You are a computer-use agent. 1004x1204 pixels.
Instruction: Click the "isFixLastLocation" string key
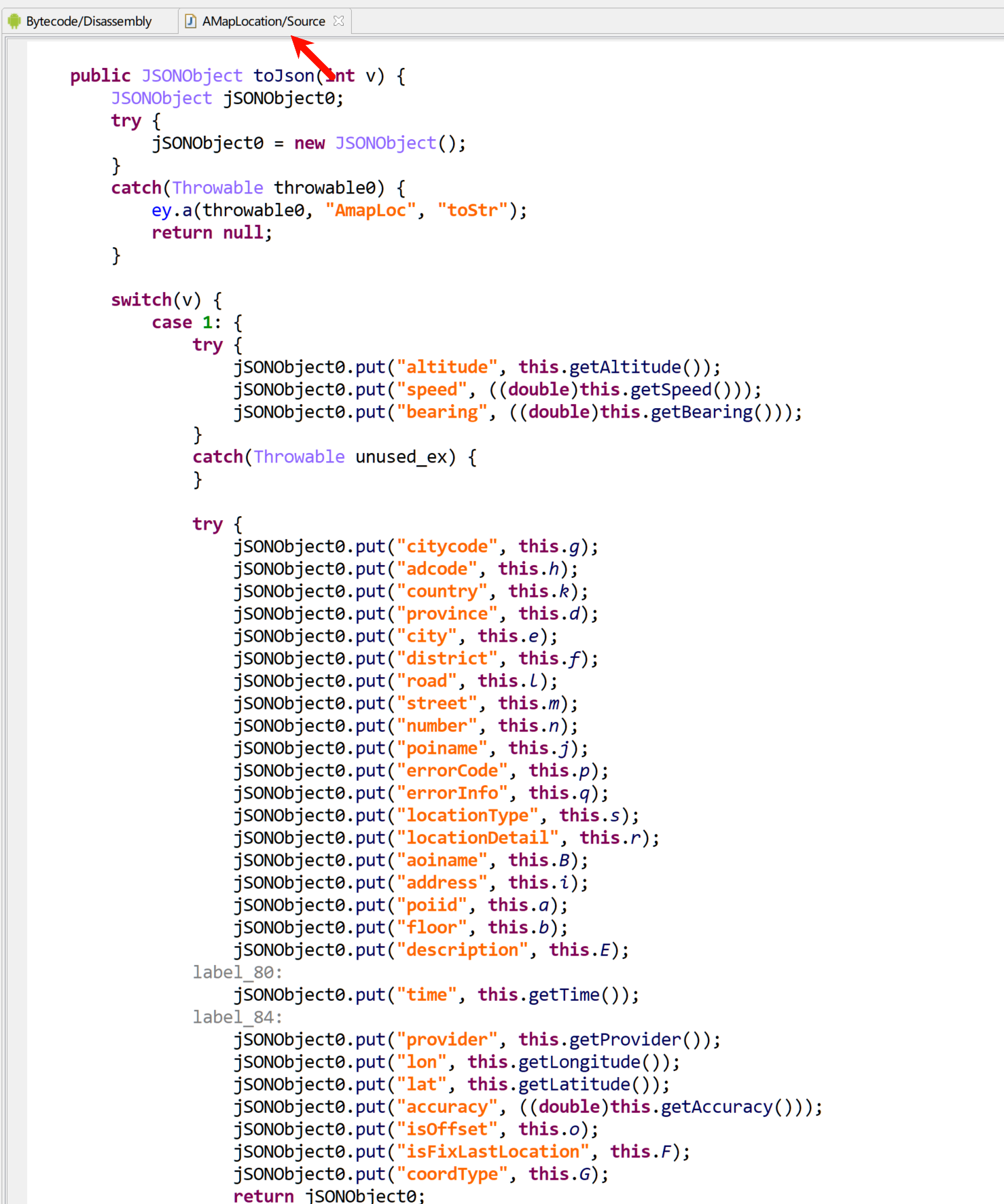coord(492,1152)
